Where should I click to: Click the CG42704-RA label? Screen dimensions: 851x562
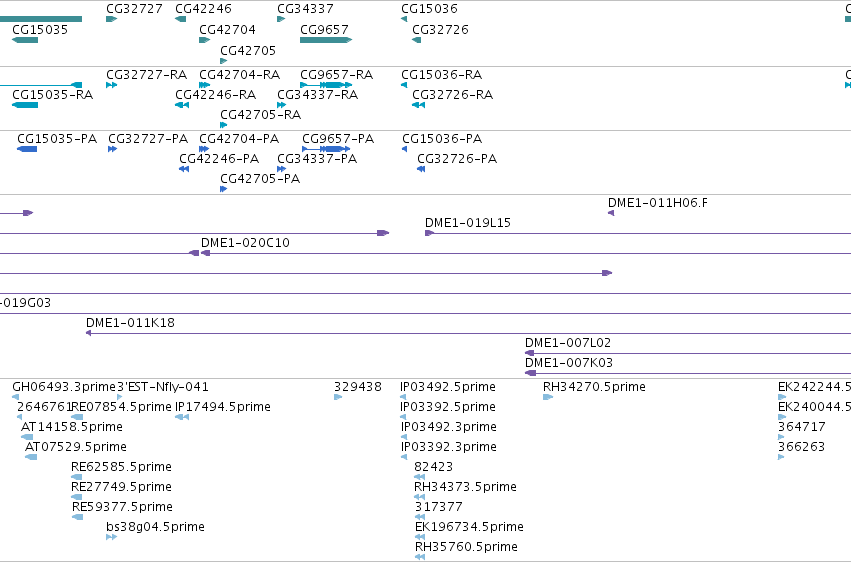(x=239, y=74)
